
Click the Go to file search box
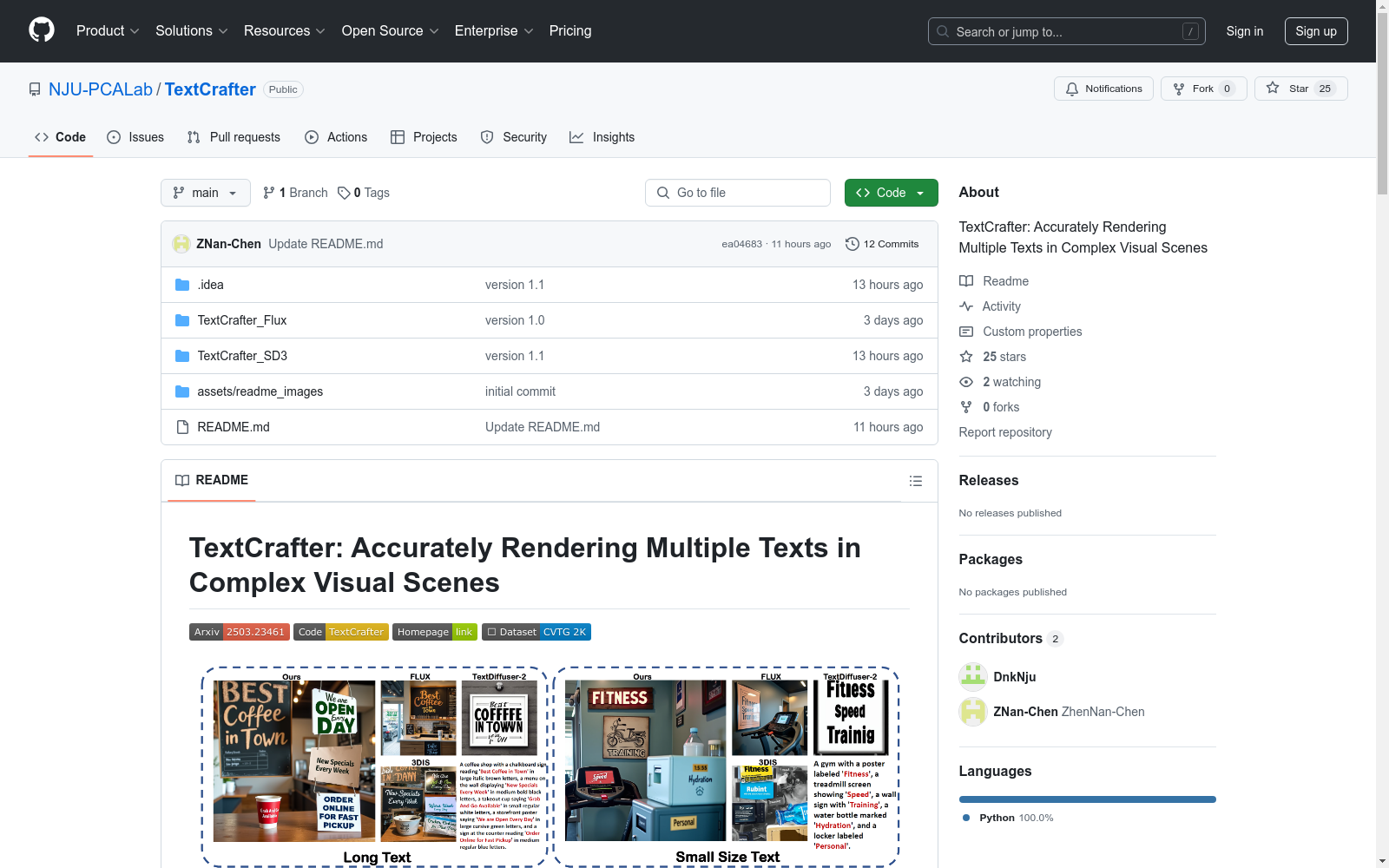(738, 193)
